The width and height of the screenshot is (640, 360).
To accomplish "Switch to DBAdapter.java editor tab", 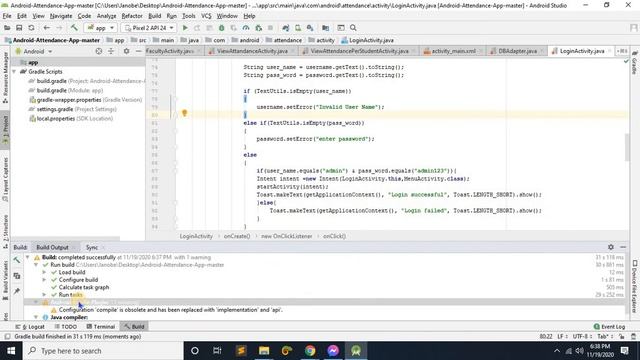I will 518,51.
